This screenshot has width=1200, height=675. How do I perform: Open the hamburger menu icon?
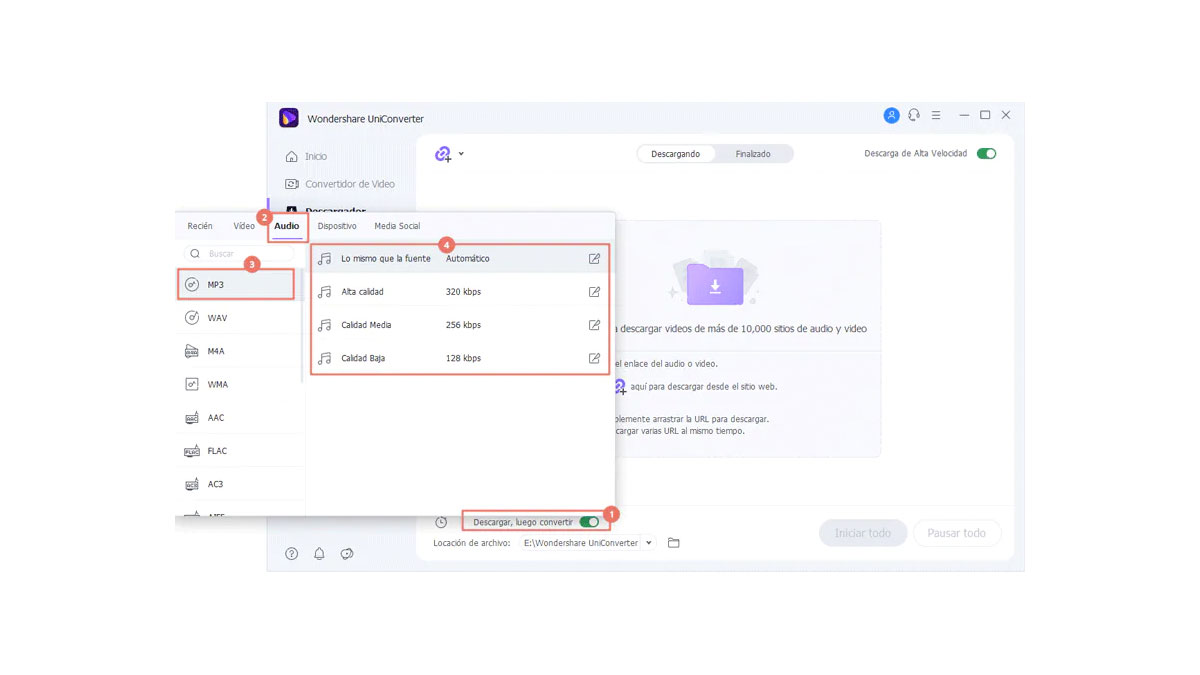936,116
